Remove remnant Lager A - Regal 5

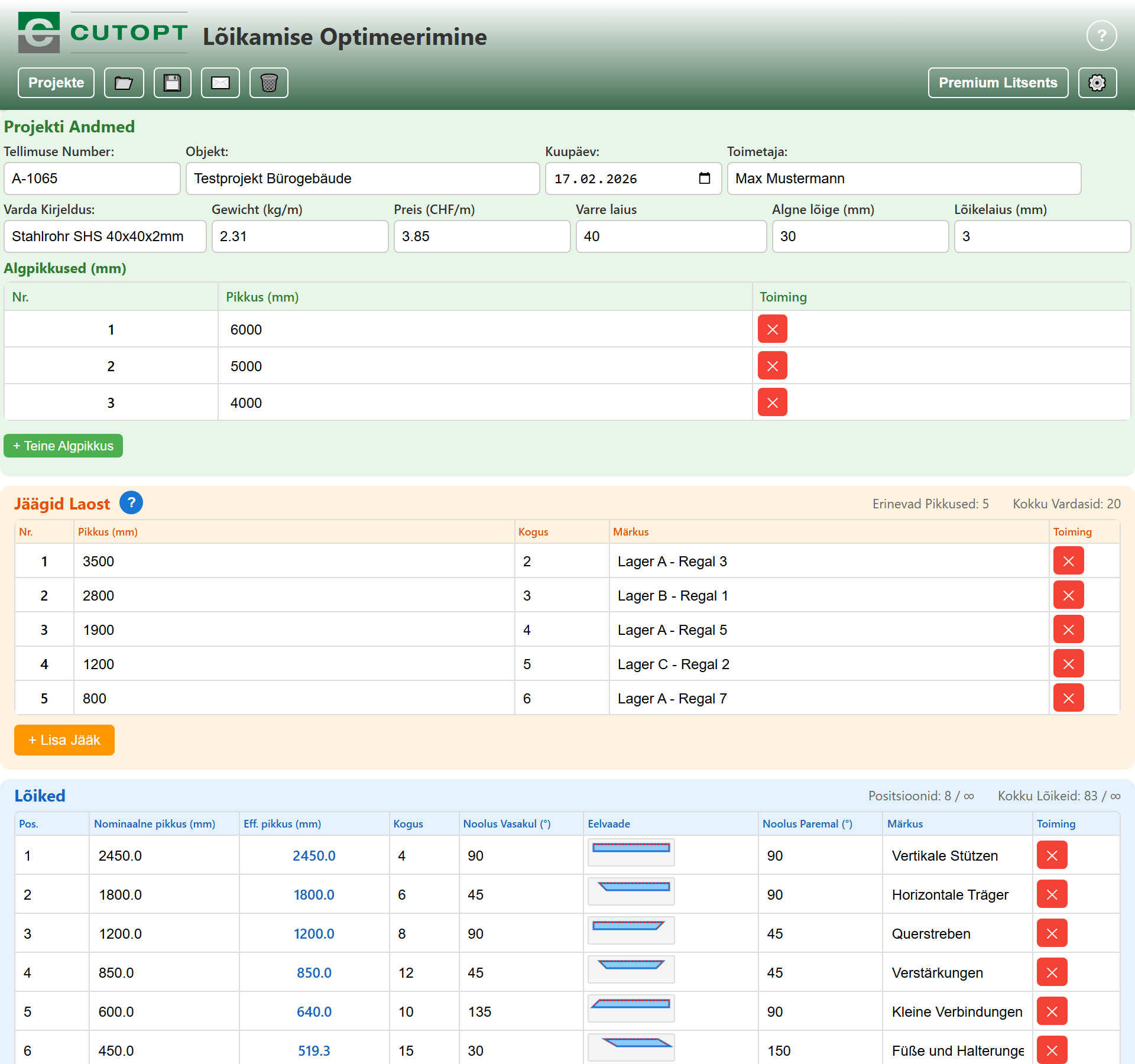1068,630
